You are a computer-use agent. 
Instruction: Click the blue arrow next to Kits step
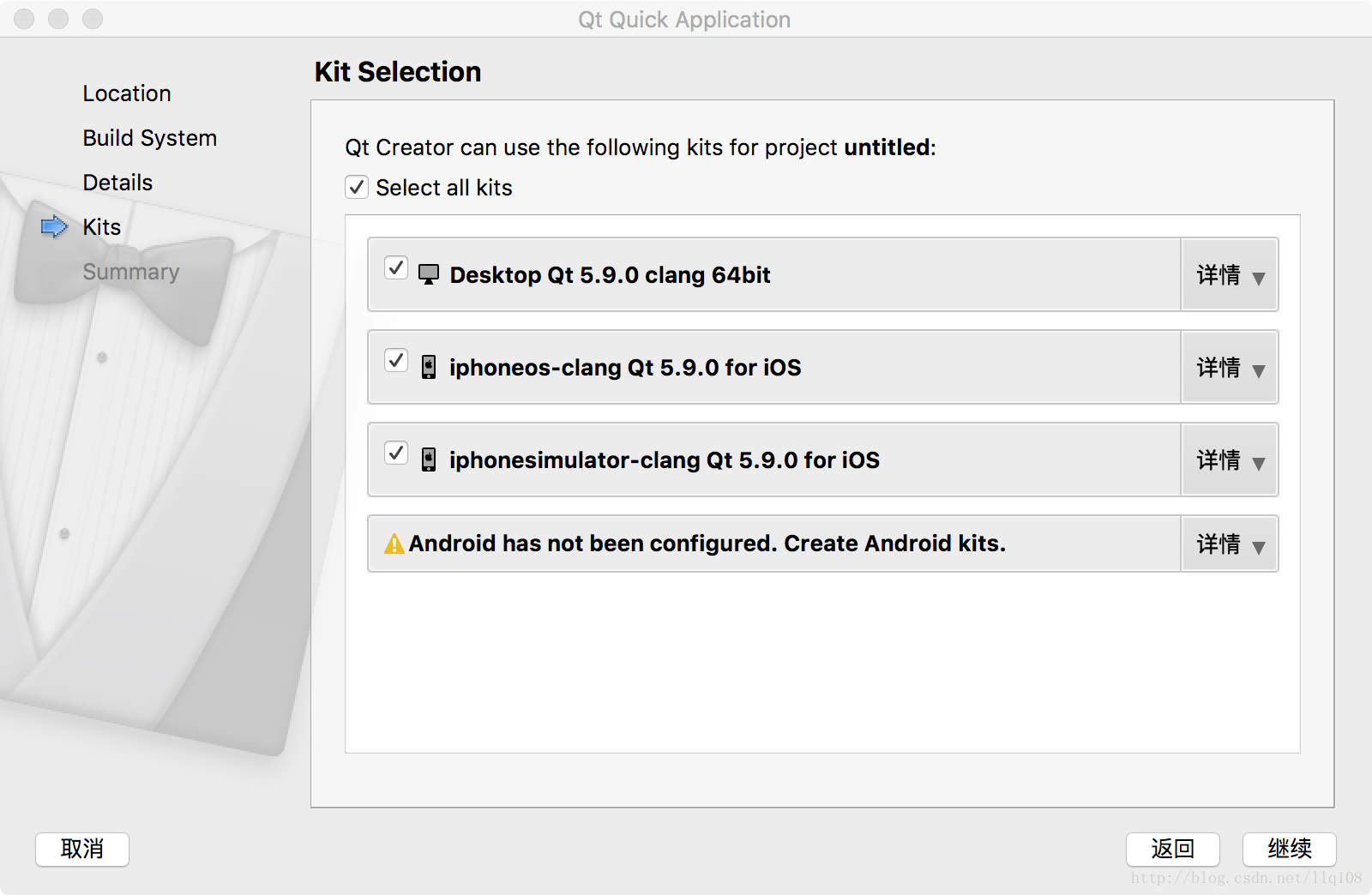[x=54, y=226]
